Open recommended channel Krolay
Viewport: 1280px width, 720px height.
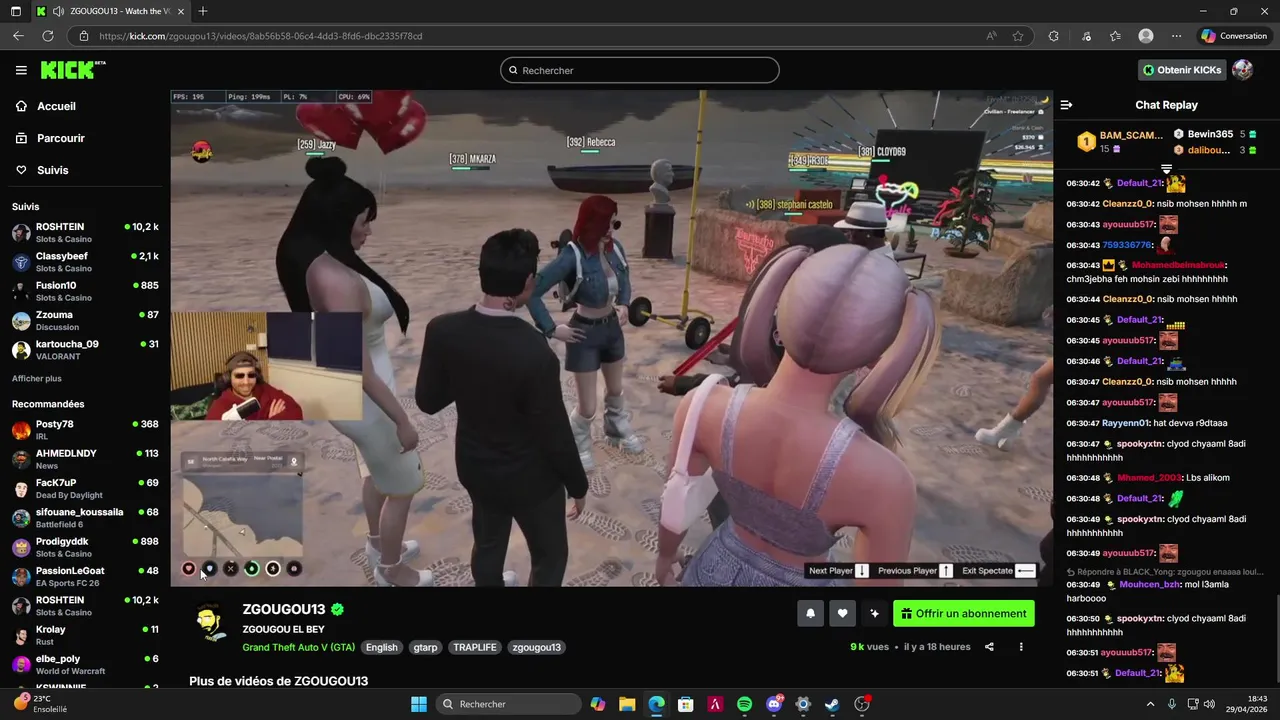[x=85, y=635]
